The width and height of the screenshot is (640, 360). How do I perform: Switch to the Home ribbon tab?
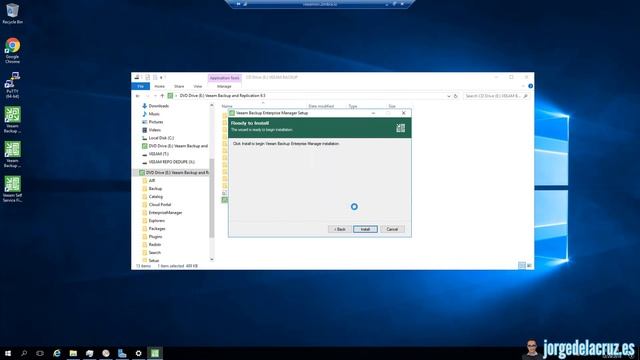point(160,87)
